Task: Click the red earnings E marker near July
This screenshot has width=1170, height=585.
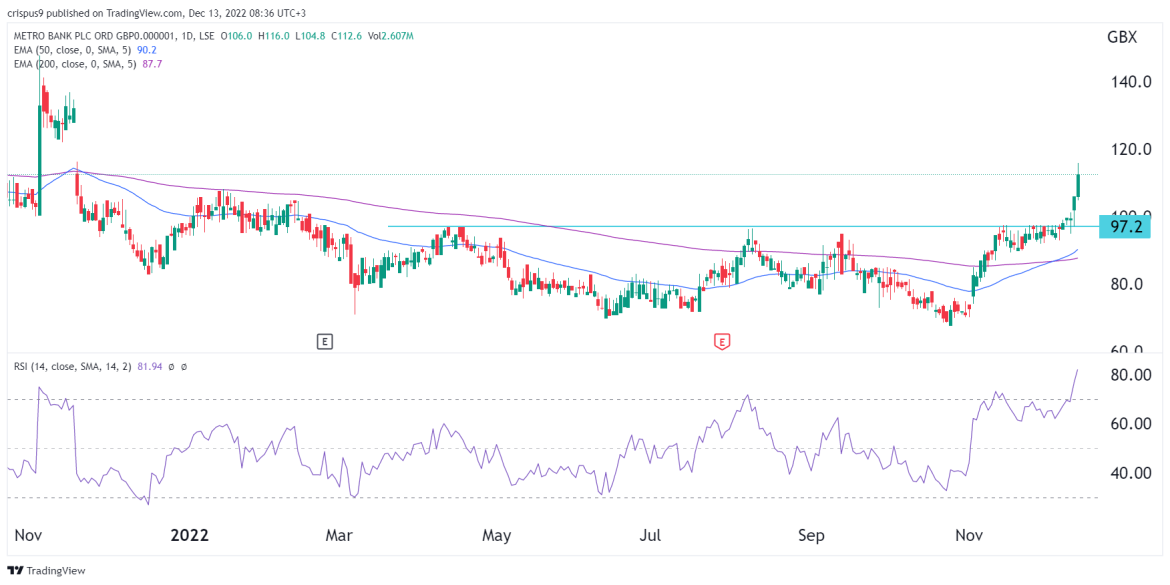Action: pyautogui.click(x=721, y=342)
